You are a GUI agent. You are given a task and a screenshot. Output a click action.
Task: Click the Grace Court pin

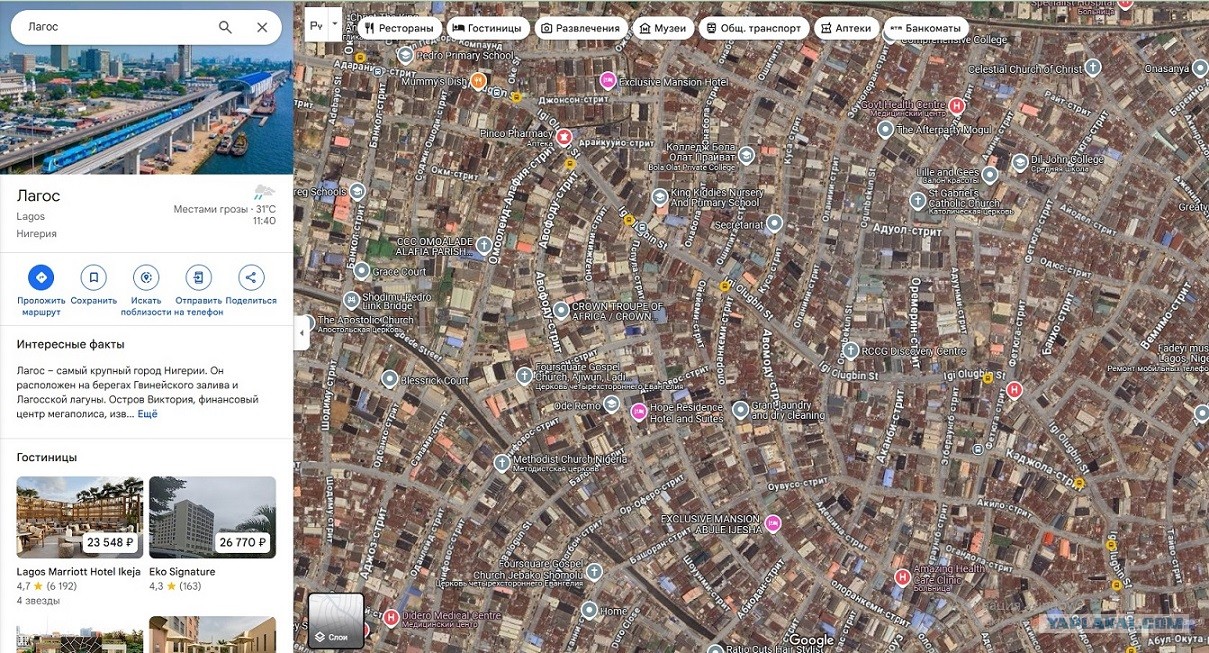[361, 270]
